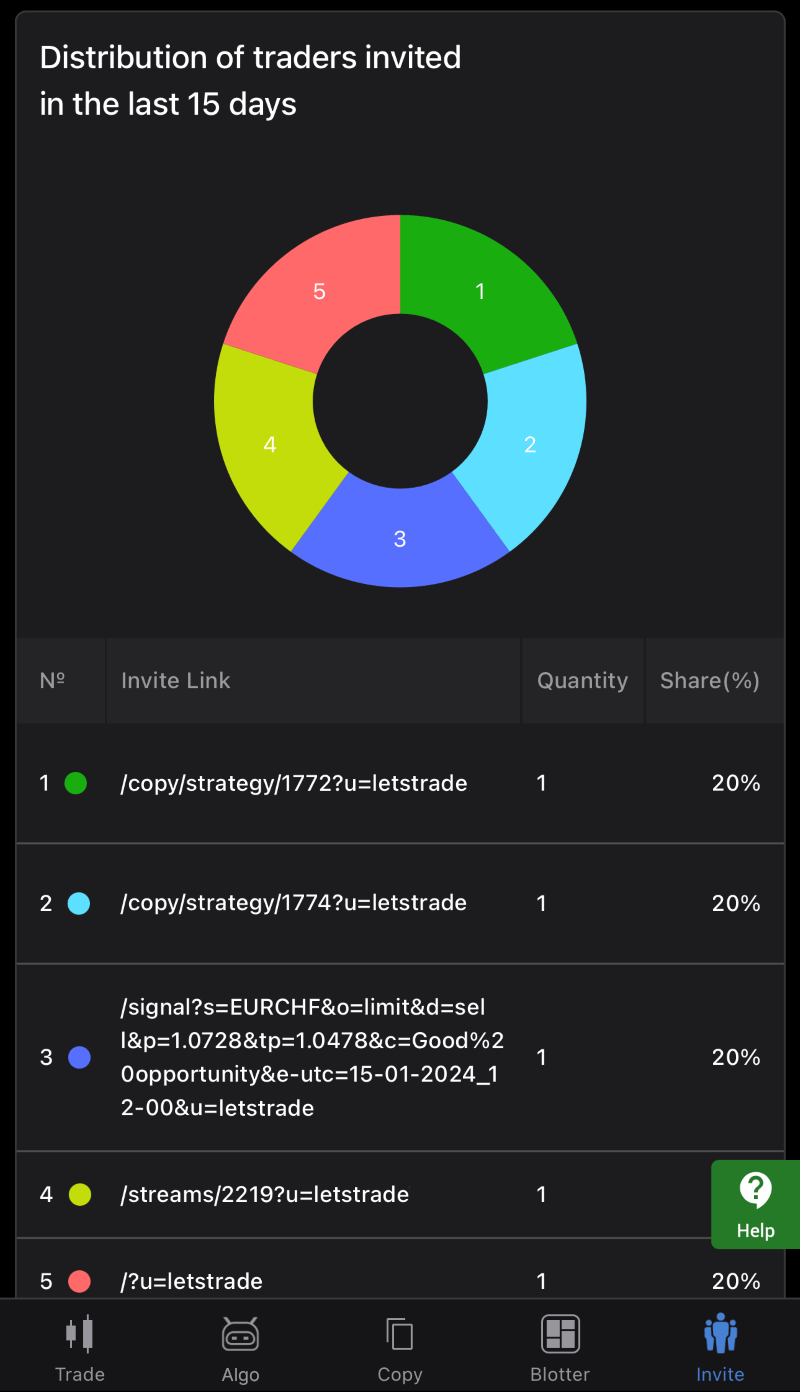The image size is (800, 1392).
Task: Click green dot for invite link 1
Action: click(75, 784)
